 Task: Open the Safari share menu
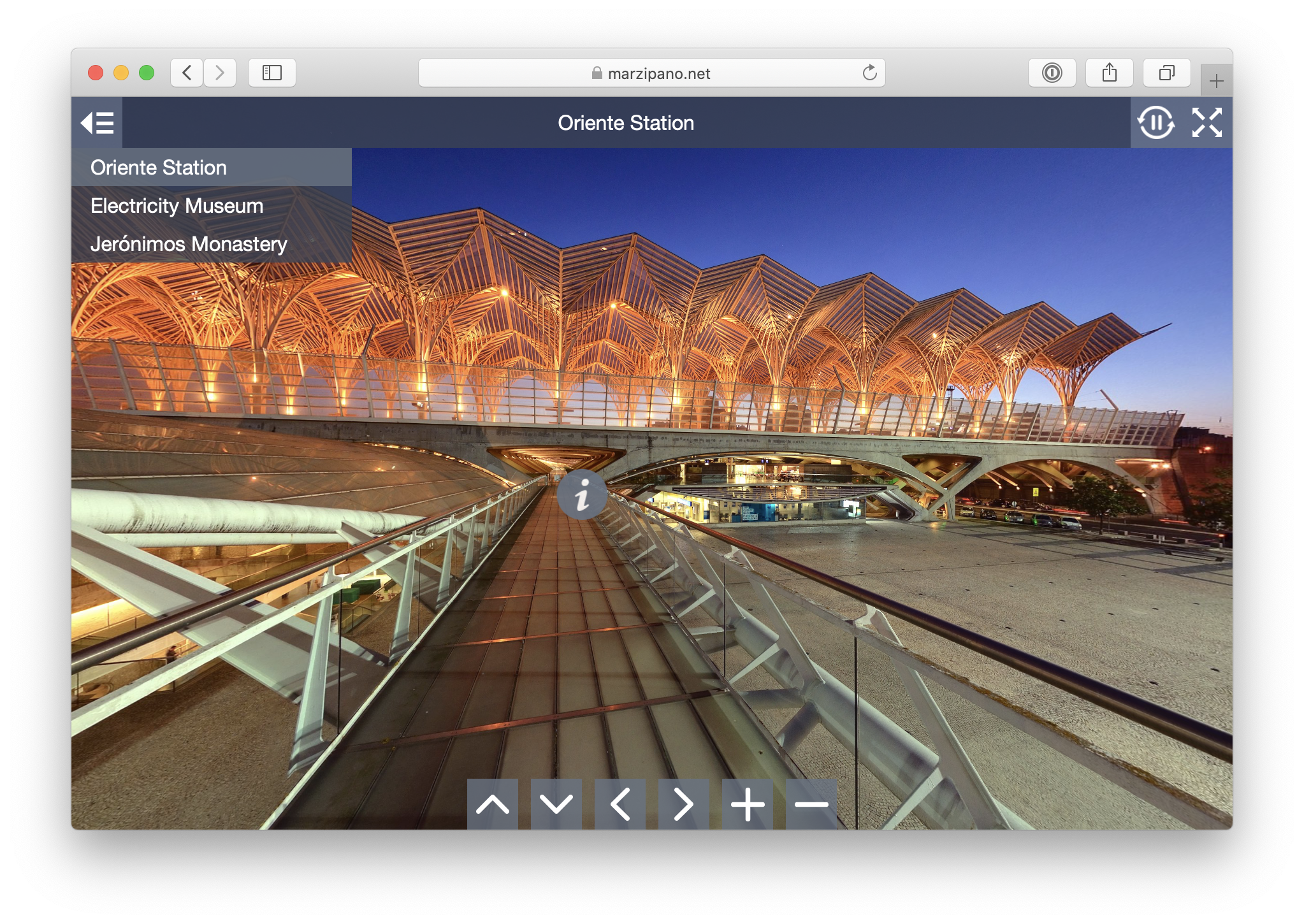[x=1110, y=73]
